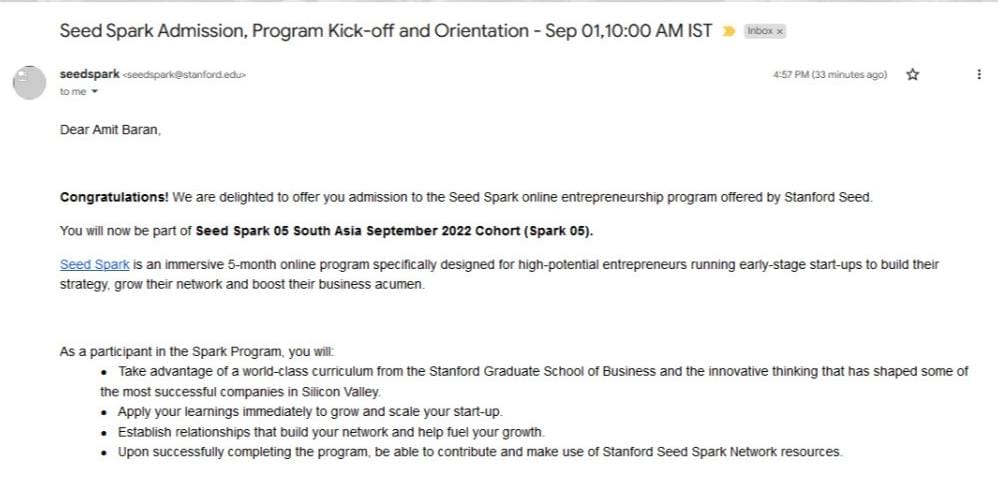998x490 pixels.
Task: Open the three-dot More options menu
Action: coord(978,75)
